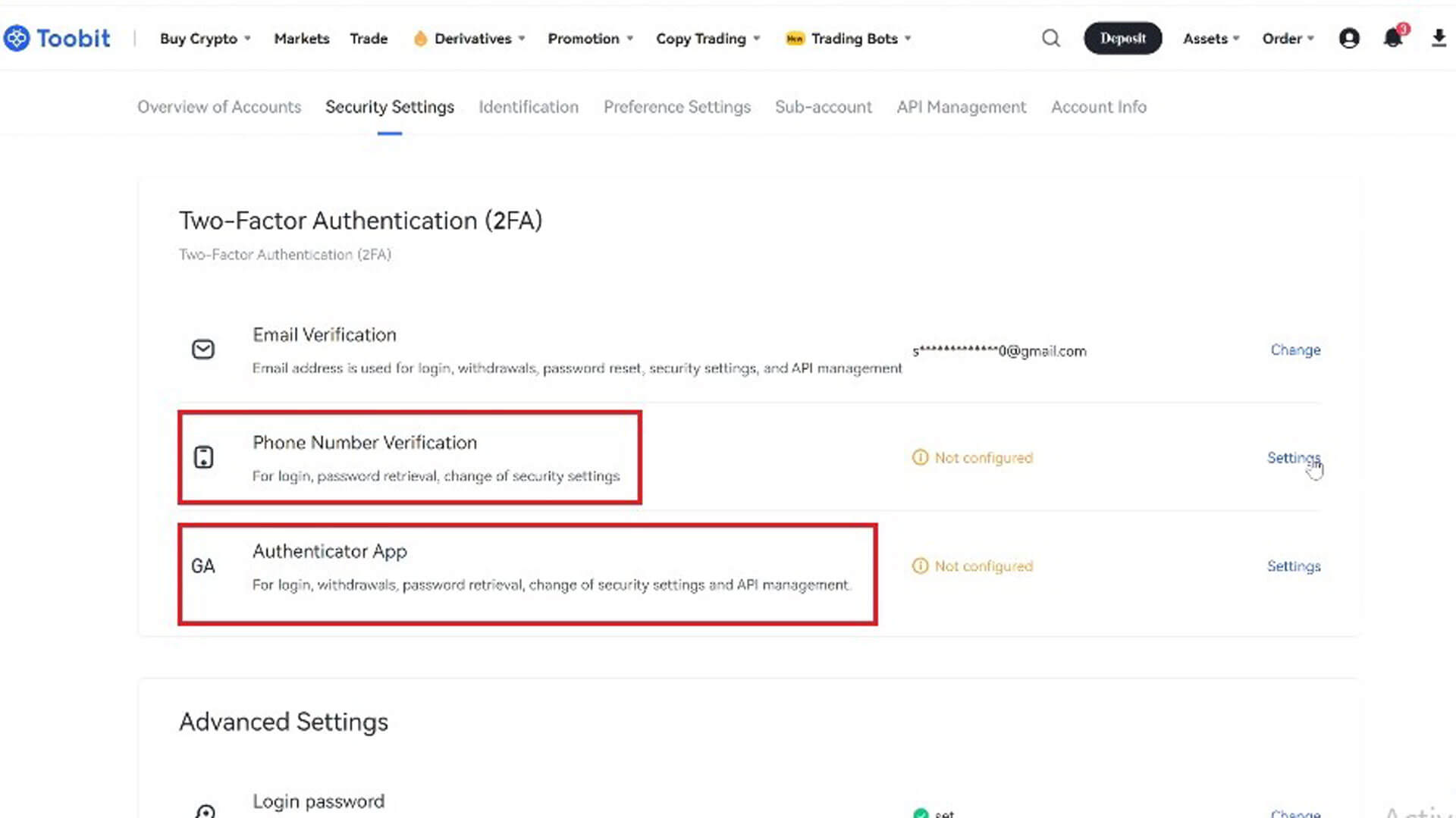1456x818 pixels.
Task: Click the Phone Number Verification title
Action: [x=365, y=443]
